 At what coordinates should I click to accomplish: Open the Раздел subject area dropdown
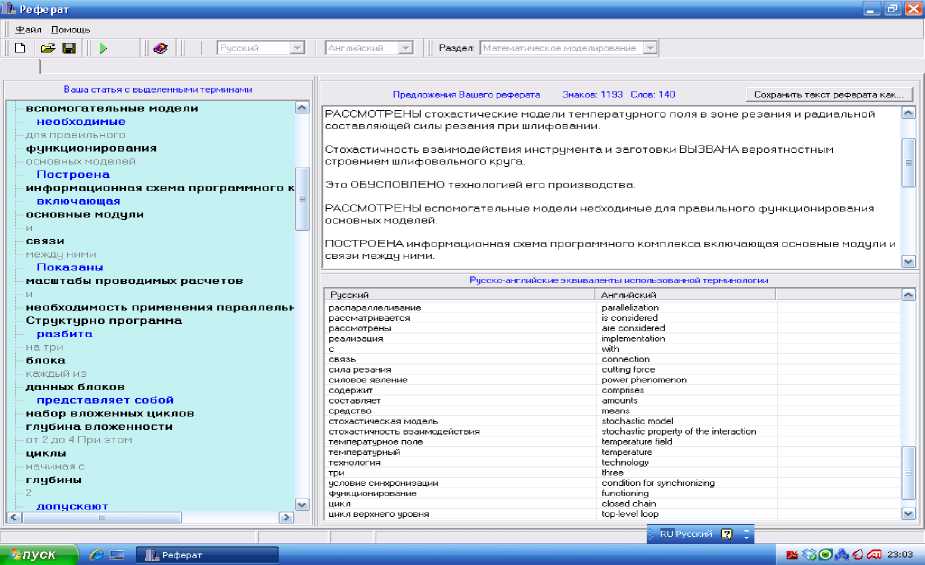tap(650, 47)
